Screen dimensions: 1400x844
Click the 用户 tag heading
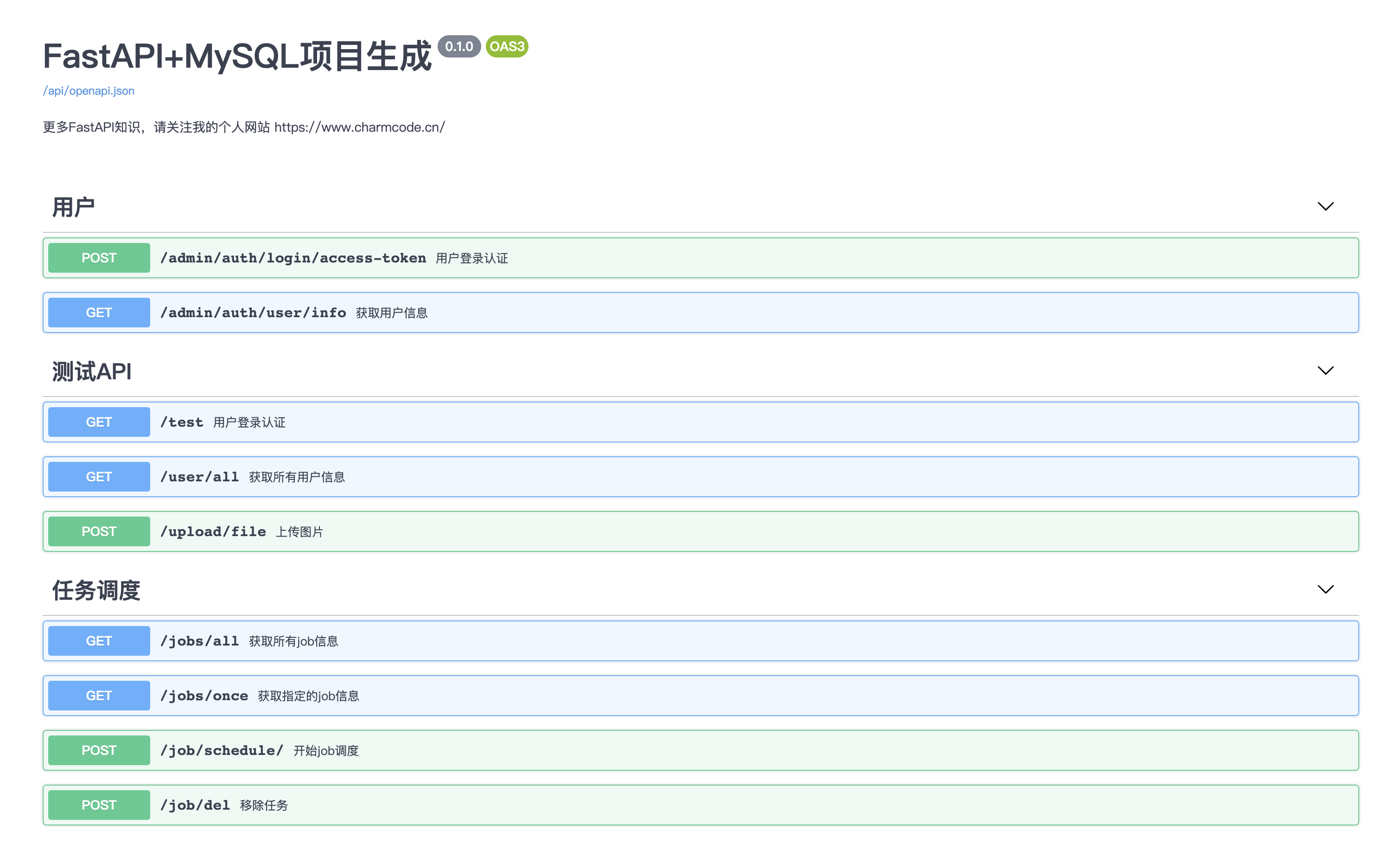point(73,207)
